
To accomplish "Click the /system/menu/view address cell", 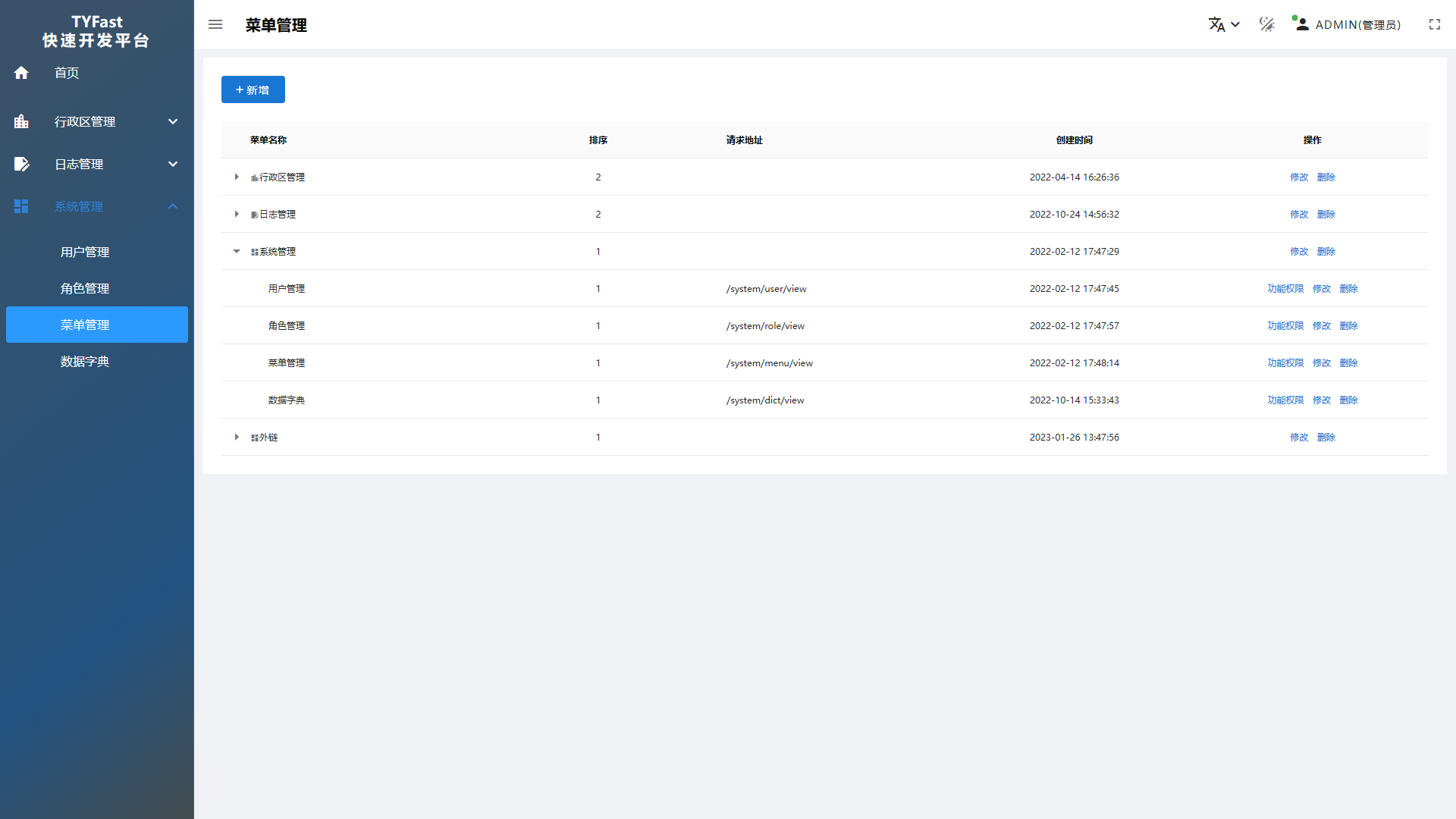I will (x=769, y=362).
